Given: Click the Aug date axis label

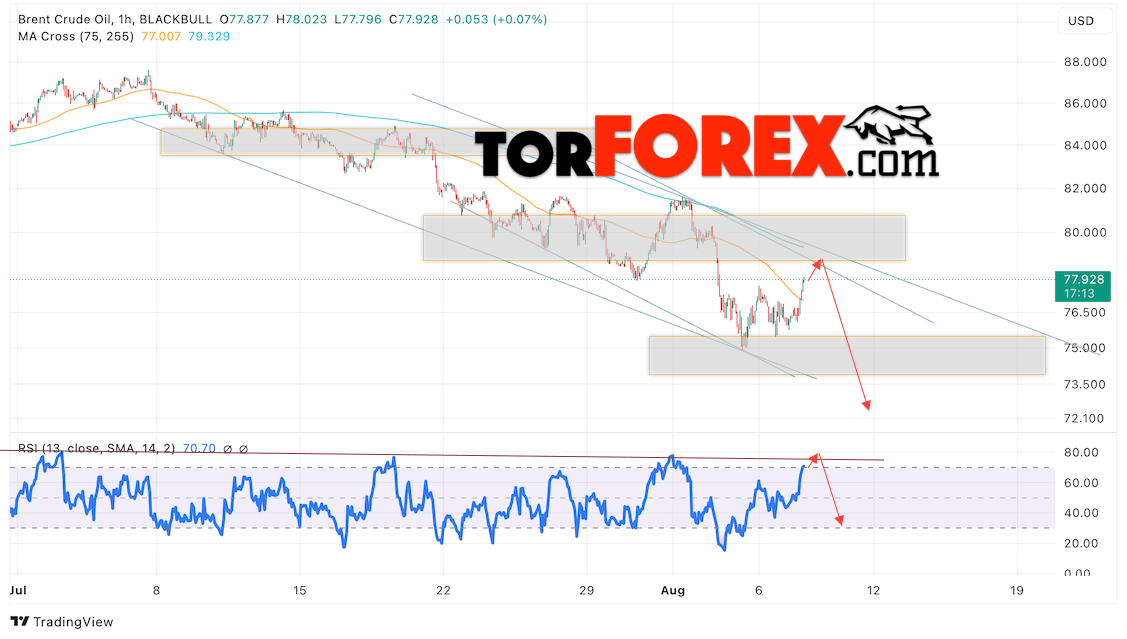Looking at the screenshot, I should coord(673,591).
